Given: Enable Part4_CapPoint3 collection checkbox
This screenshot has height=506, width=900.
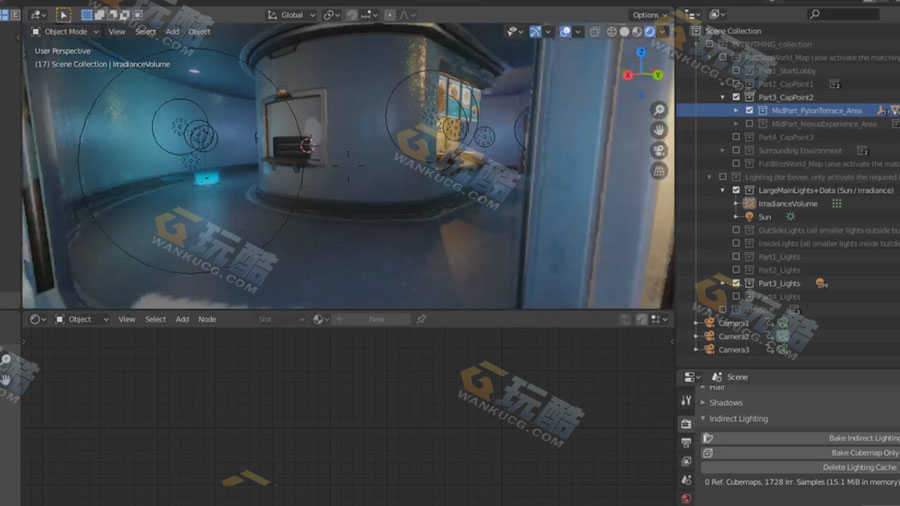Looking at the screenshot, I should pos(736,137).
